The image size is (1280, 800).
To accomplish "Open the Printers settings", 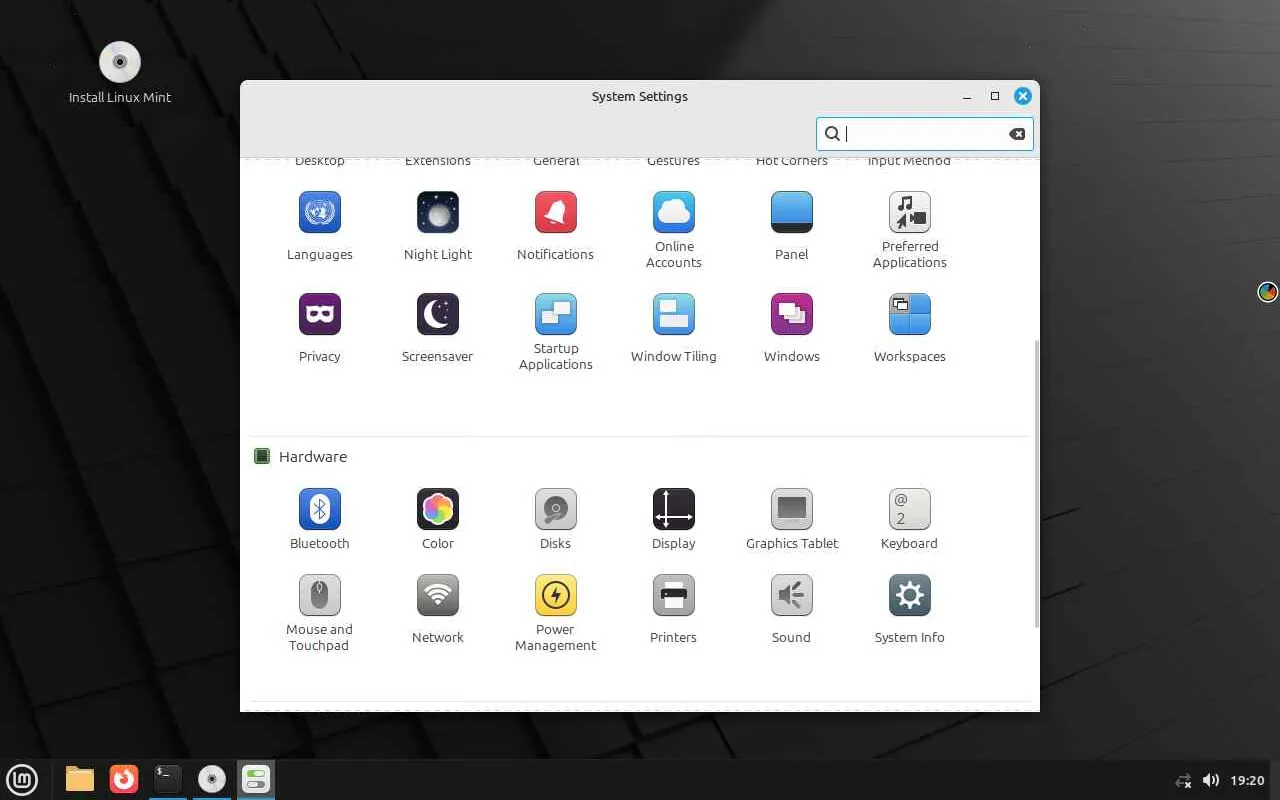I will (674, 610).
